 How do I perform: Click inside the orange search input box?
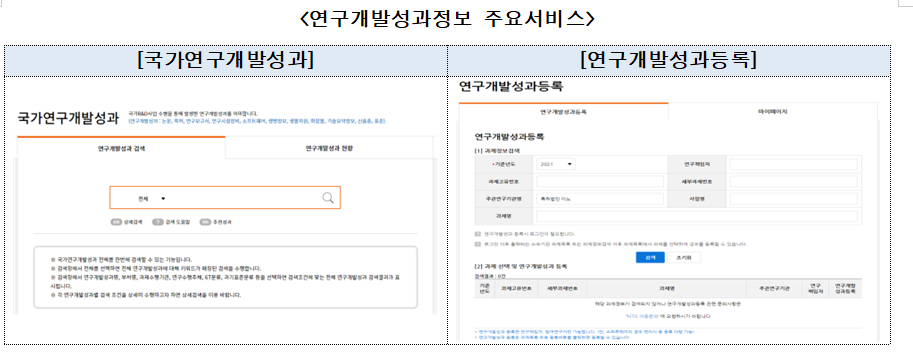click(x=225, y=198)
